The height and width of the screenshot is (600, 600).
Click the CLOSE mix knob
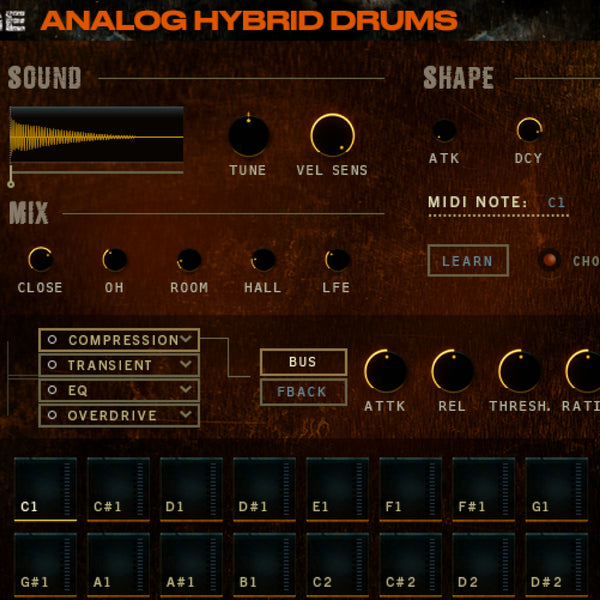(x=41, y=259)
